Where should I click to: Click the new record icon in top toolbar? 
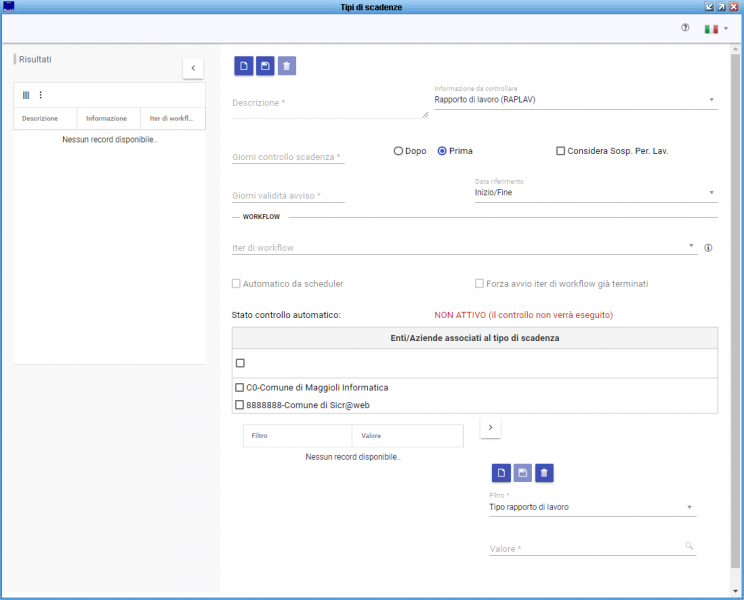click(x=244, y=66)
